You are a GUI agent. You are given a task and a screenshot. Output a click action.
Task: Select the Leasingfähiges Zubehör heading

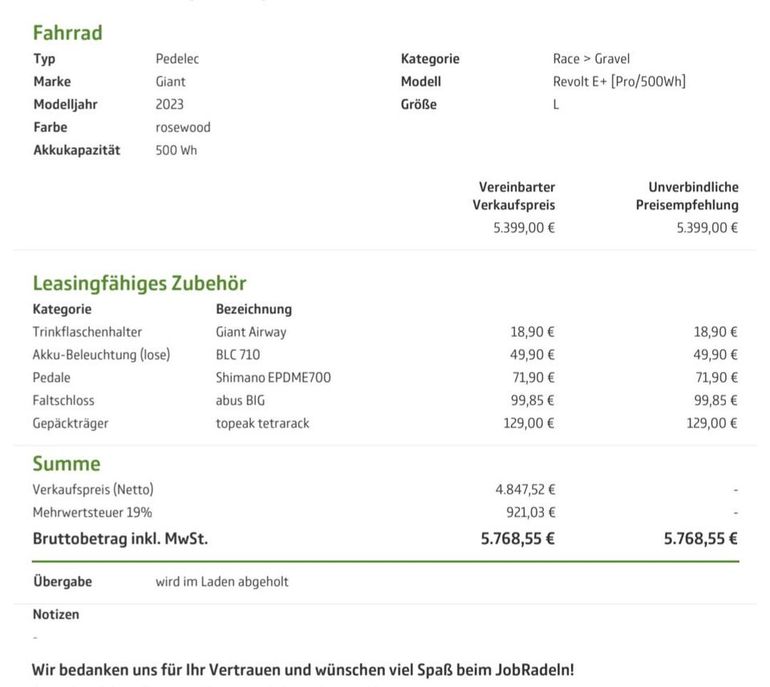click(x=139, y=283)
